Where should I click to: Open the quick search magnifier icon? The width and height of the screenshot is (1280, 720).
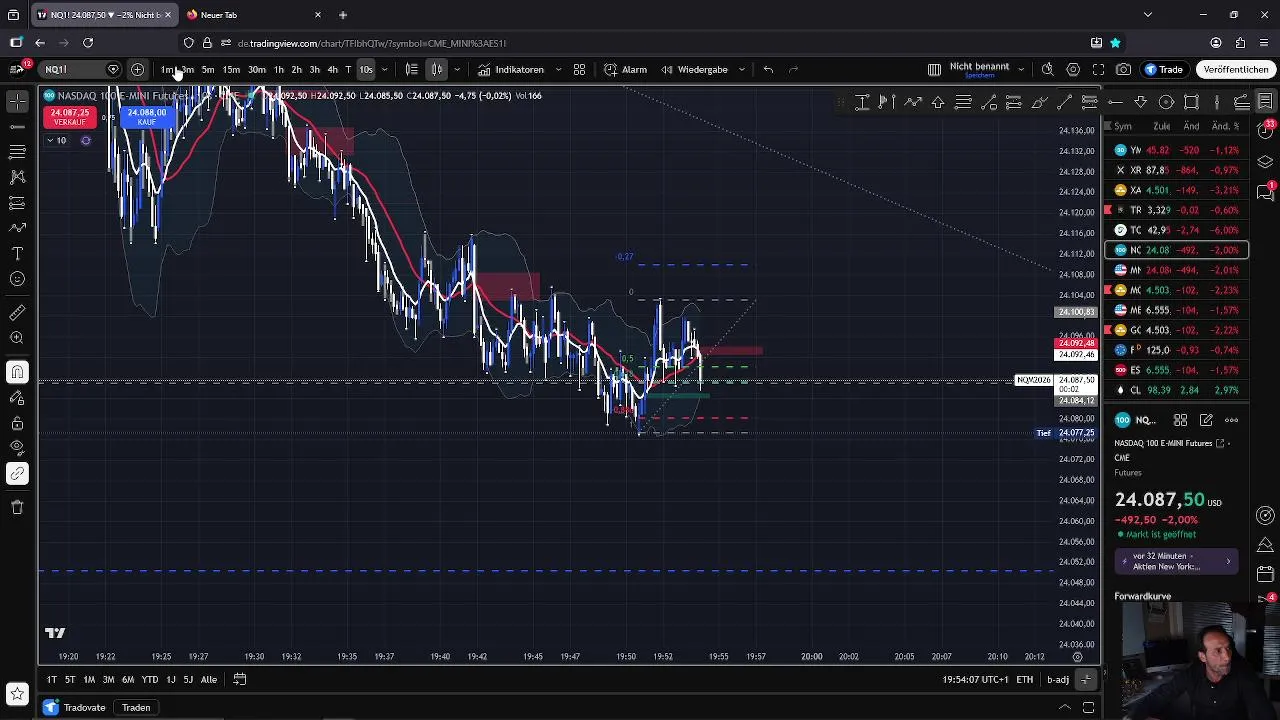point(1047,69)
